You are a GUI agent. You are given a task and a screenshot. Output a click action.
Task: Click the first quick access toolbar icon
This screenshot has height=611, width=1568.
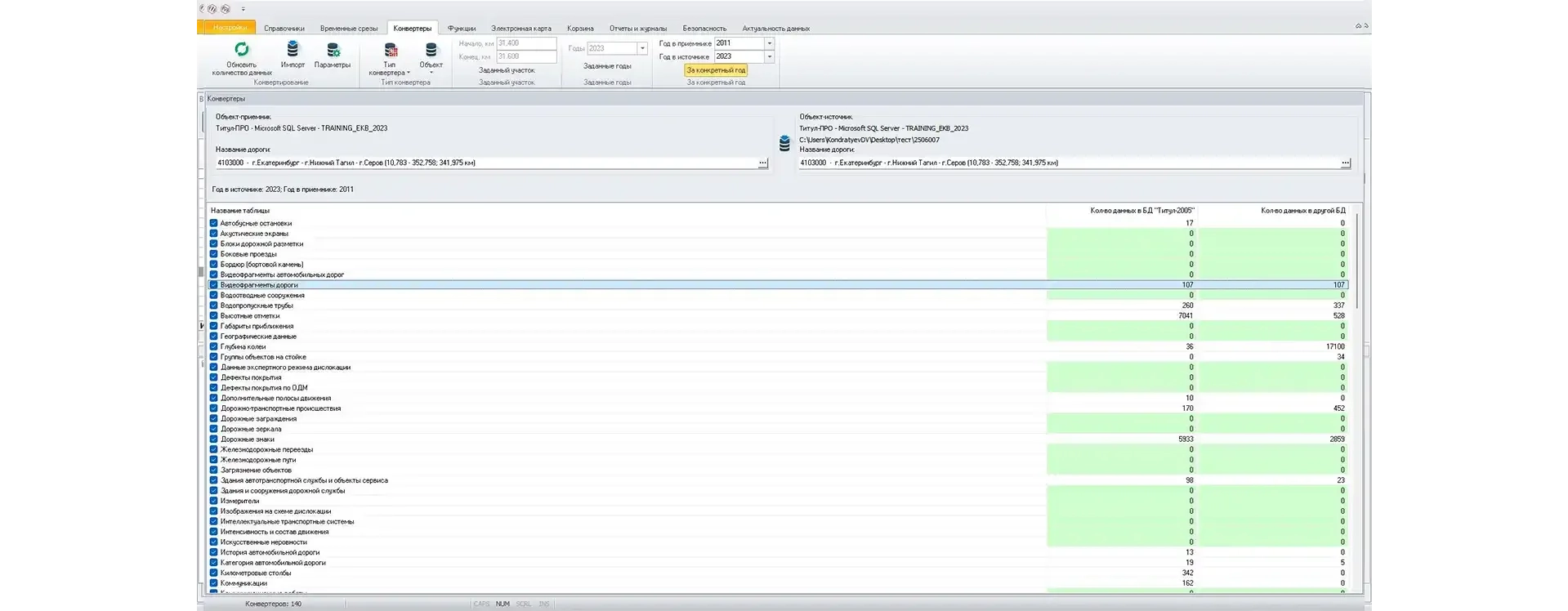pyautogui.click(x=203, y=9)
